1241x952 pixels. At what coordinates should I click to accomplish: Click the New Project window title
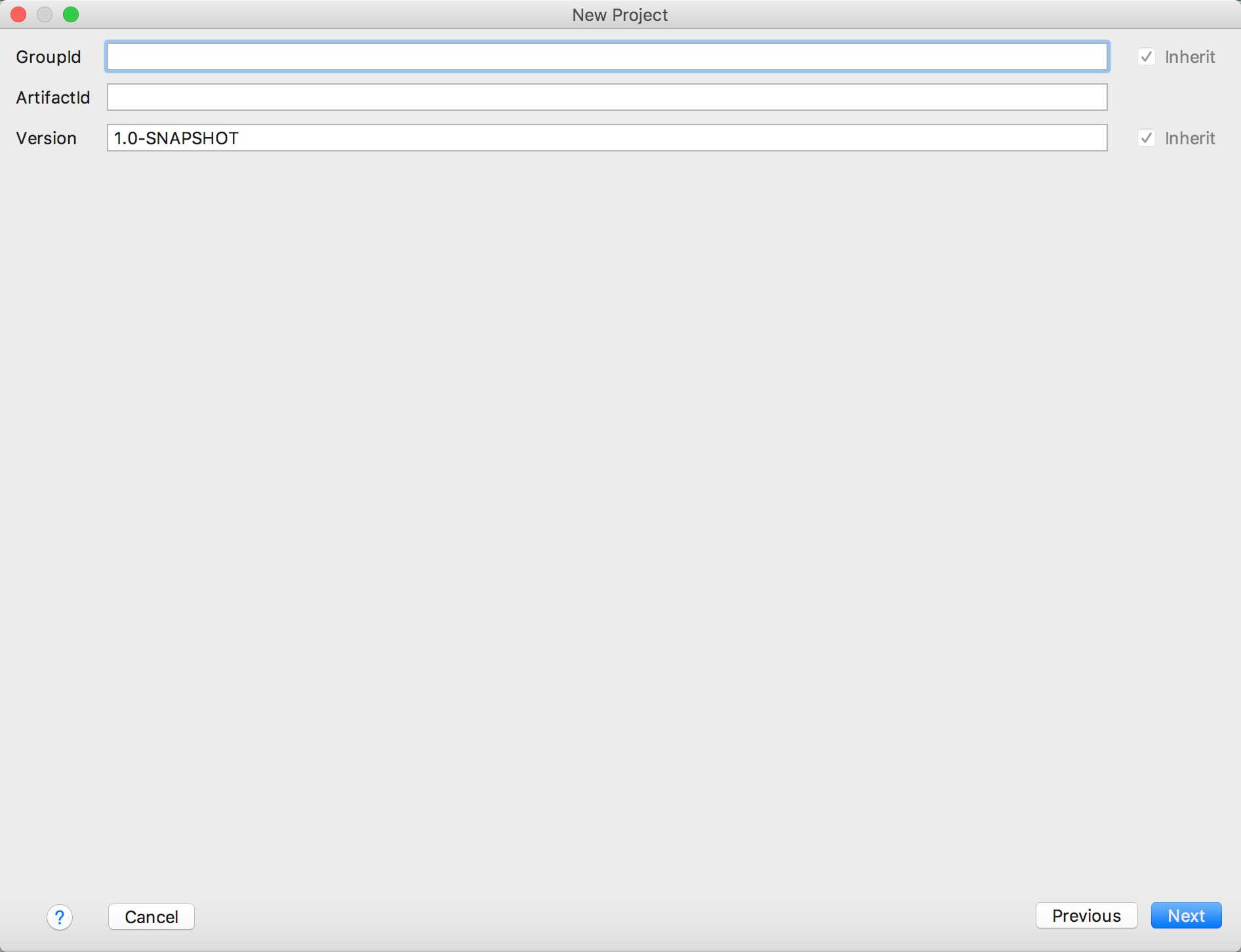point(620,15)
